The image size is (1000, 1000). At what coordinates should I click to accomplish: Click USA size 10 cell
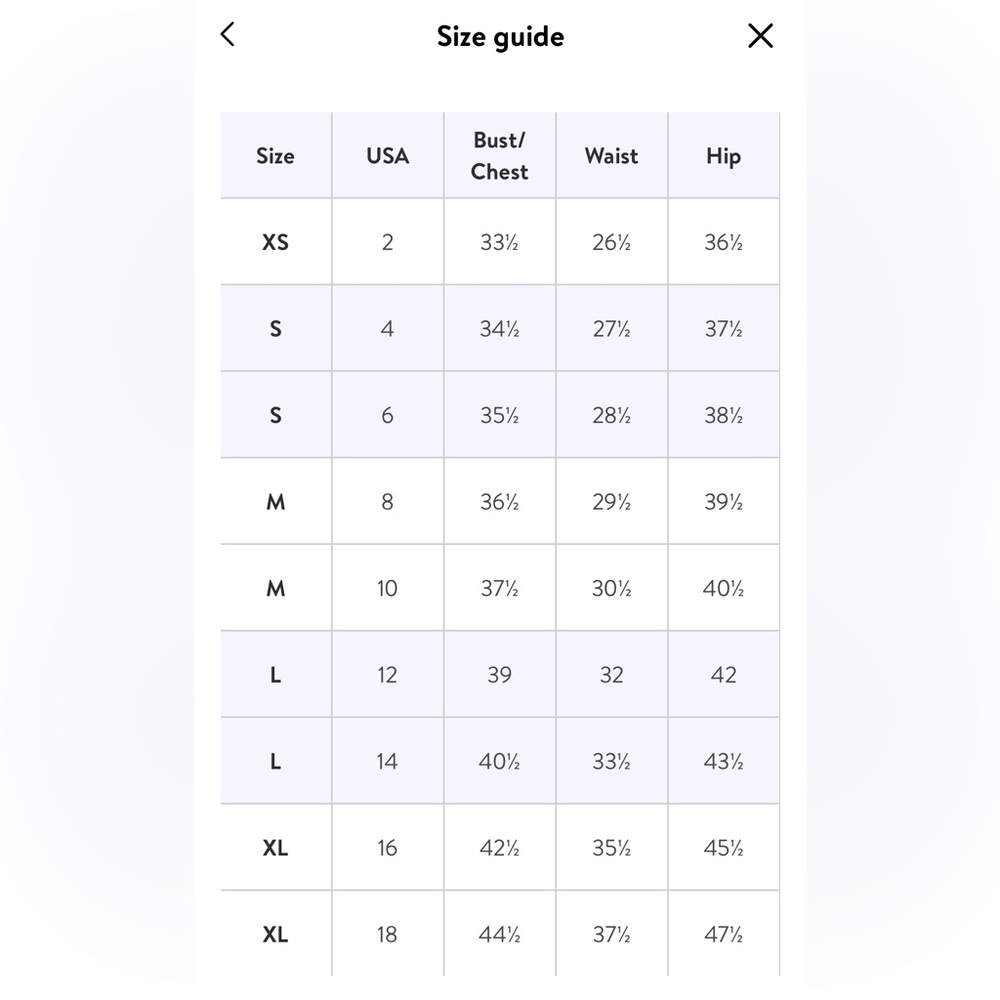pyautogui.click(x=388, y=588)
